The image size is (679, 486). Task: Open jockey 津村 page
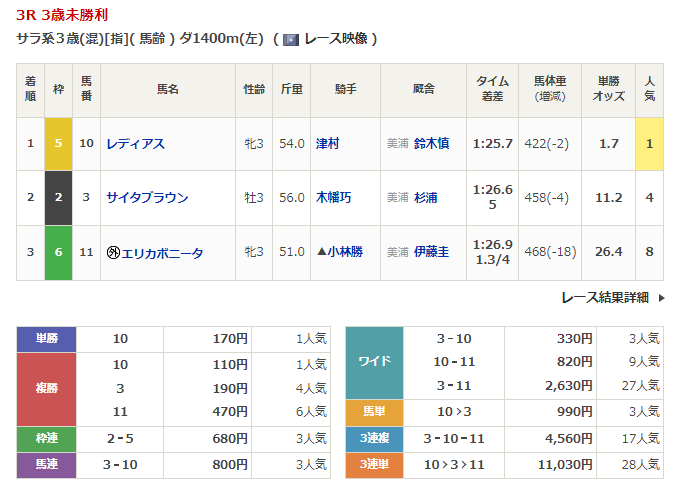(327, 143)
